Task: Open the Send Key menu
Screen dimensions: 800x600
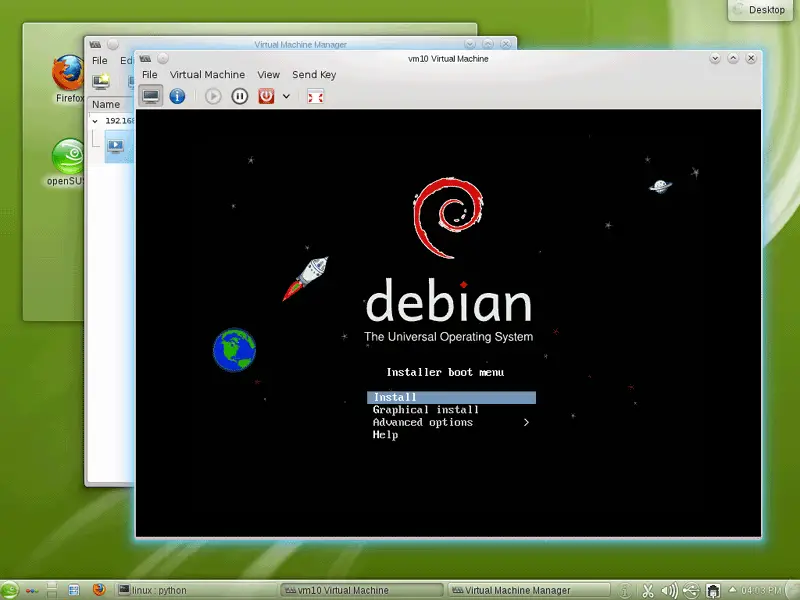Action: (314, 74)
